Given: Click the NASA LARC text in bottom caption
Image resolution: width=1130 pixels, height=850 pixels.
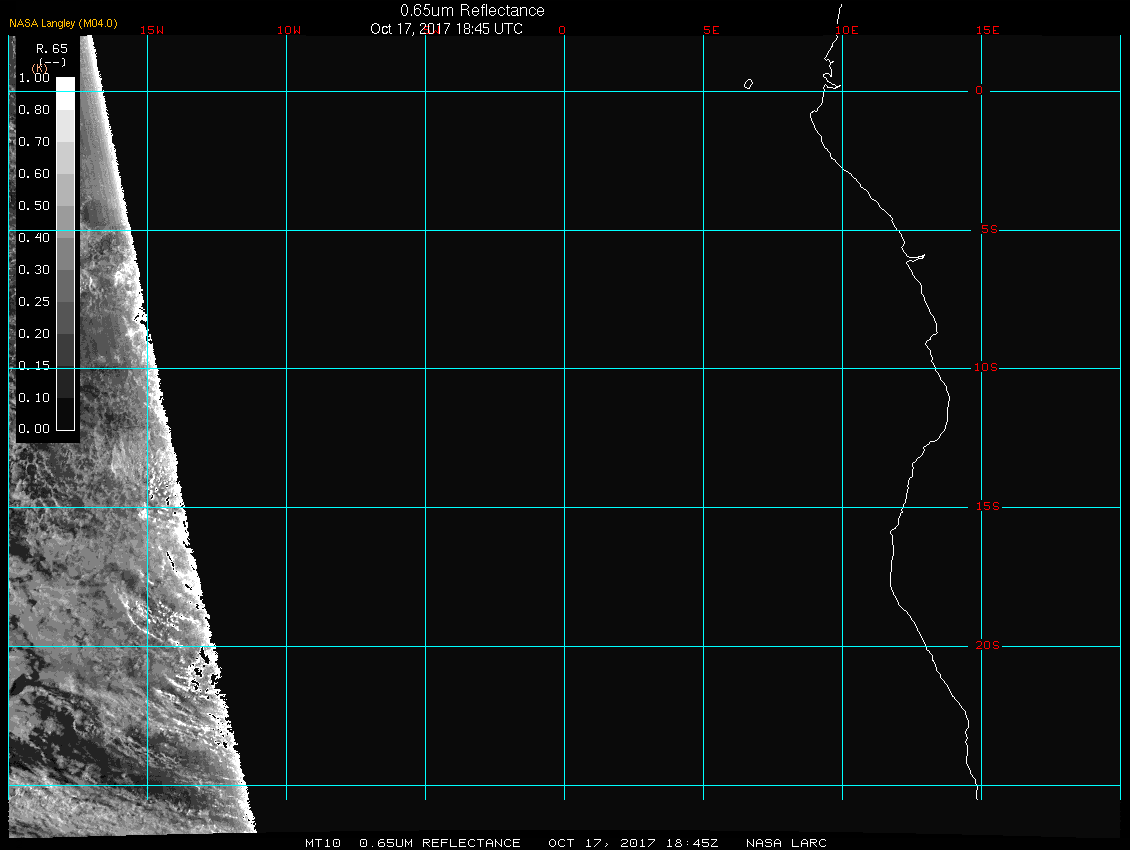Looking at the screenshot, I should [x=786, y=843].
